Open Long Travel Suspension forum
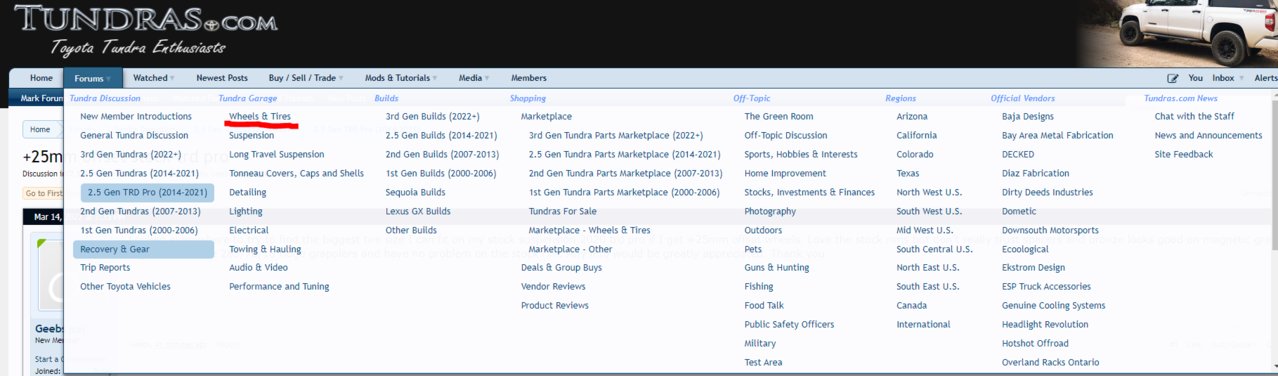This screenshot has width=1278, height=376. coord(276,154)
